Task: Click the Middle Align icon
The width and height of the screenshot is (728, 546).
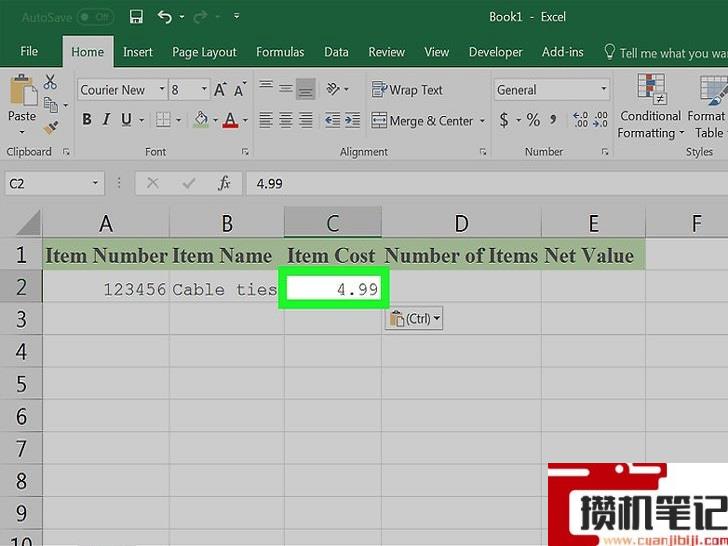Action: click(286, 88)
